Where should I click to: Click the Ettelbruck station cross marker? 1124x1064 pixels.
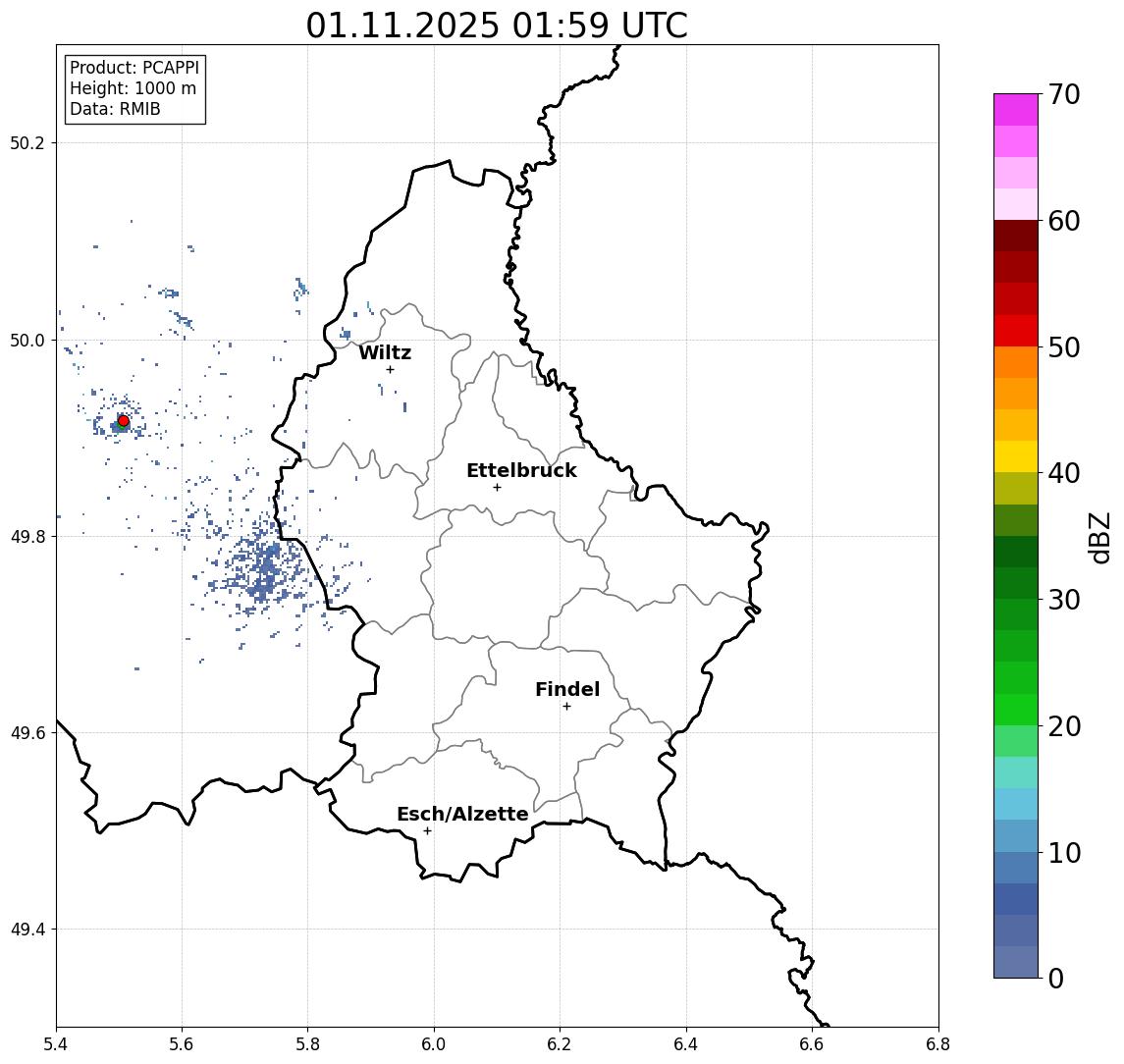pos(497,488)
